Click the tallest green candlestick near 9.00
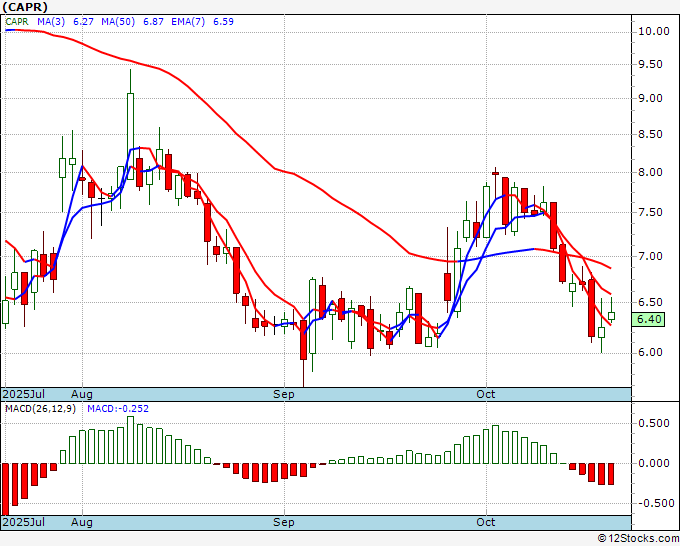This screenshot has width=680, height=546. click(x=130, y=136)
